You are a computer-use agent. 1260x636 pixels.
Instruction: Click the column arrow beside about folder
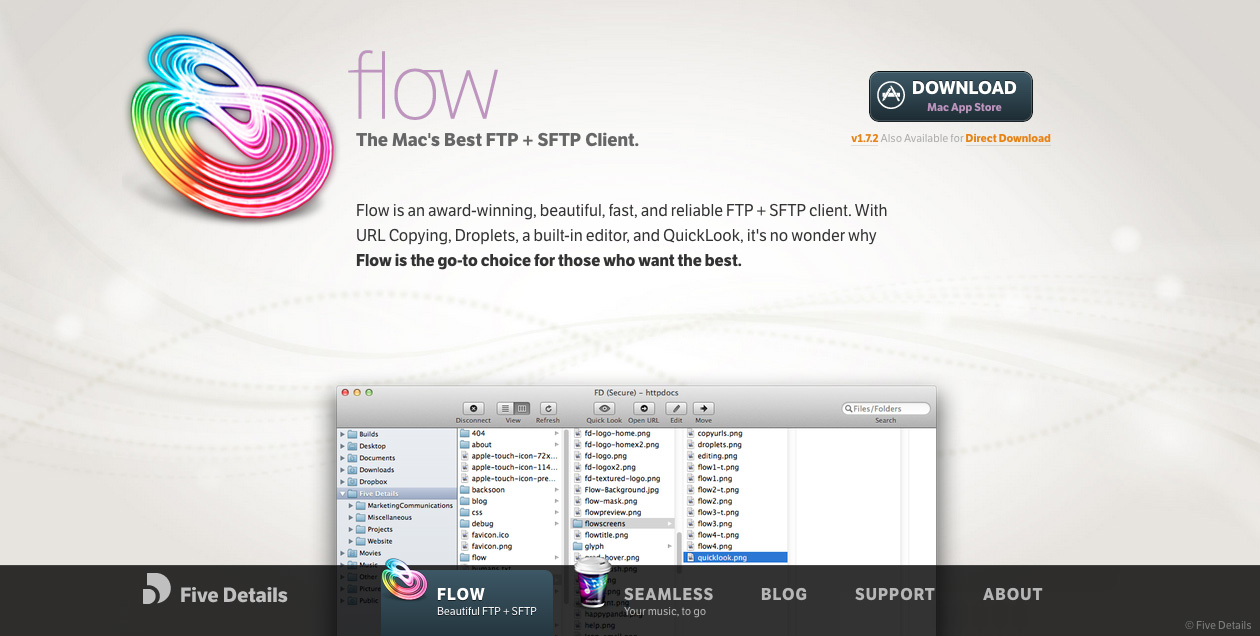pos(557,445)
